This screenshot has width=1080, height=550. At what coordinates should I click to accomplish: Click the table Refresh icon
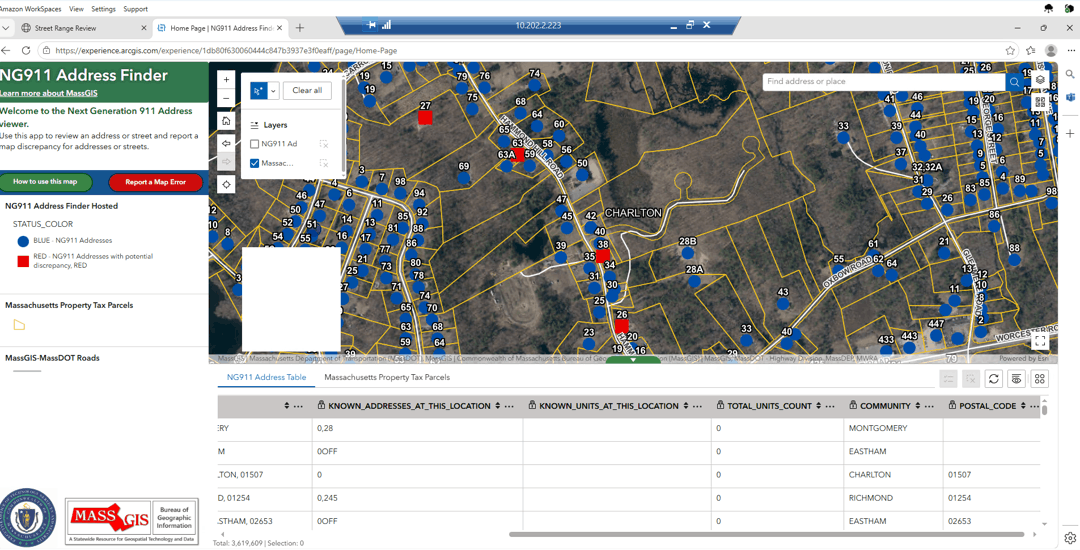pos(993,379)
